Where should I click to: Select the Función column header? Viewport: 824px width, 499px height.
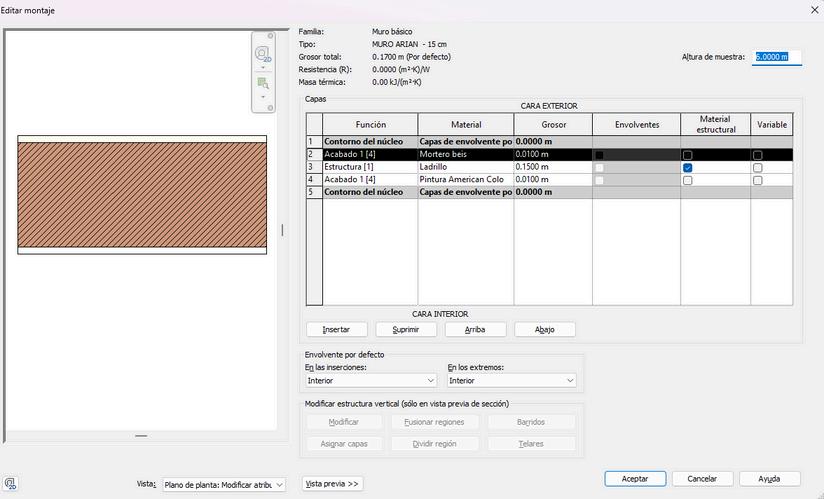click(370, 124)
